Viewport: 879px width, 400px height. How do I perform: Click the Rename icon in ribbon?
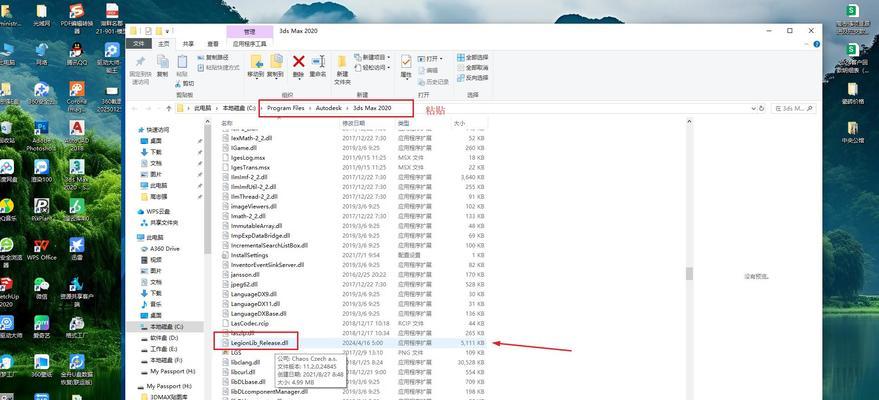318,61
